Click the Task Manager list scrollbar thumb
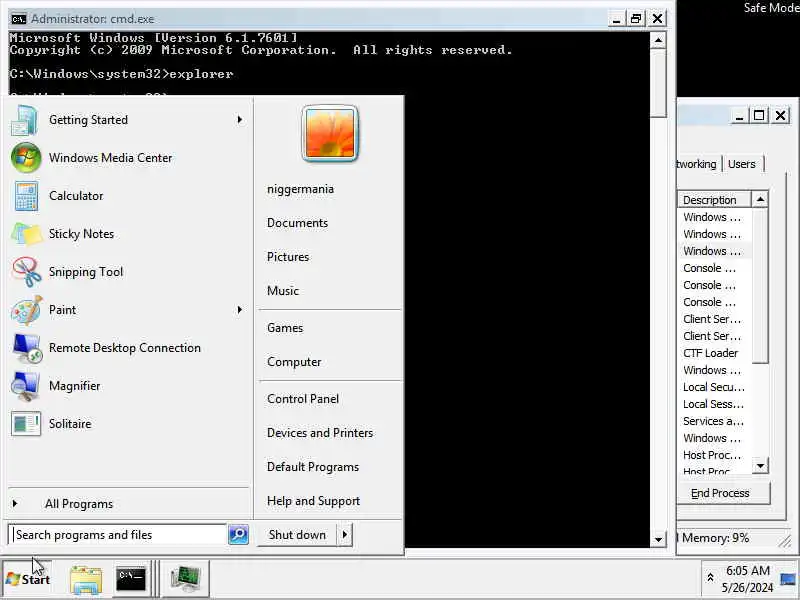The image size is (800, 600). point(760,286)
